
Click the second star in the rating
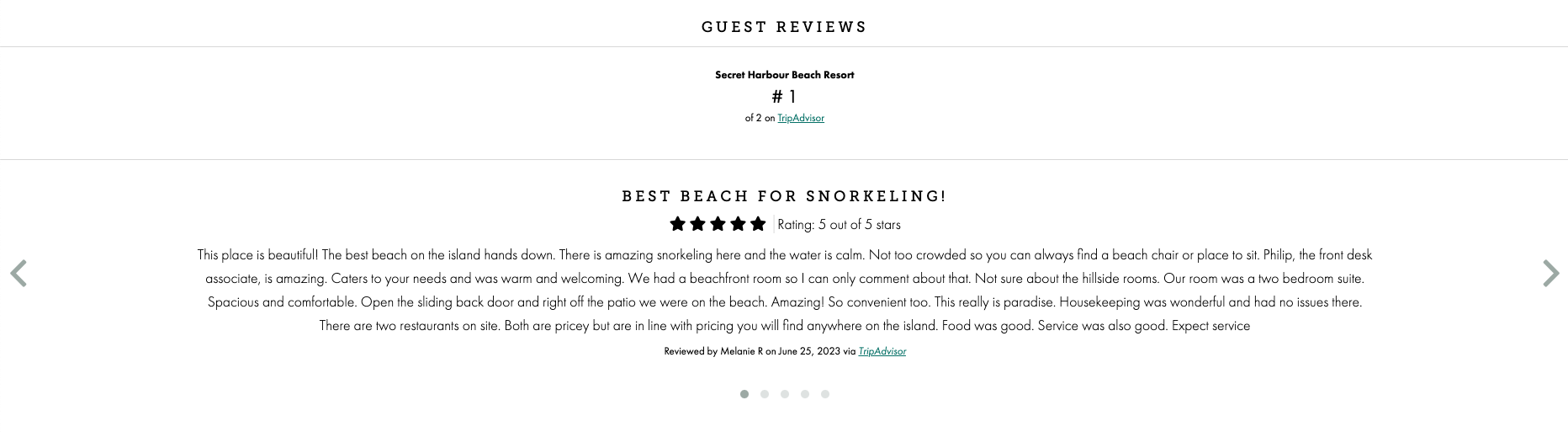[x=698, y=224]
